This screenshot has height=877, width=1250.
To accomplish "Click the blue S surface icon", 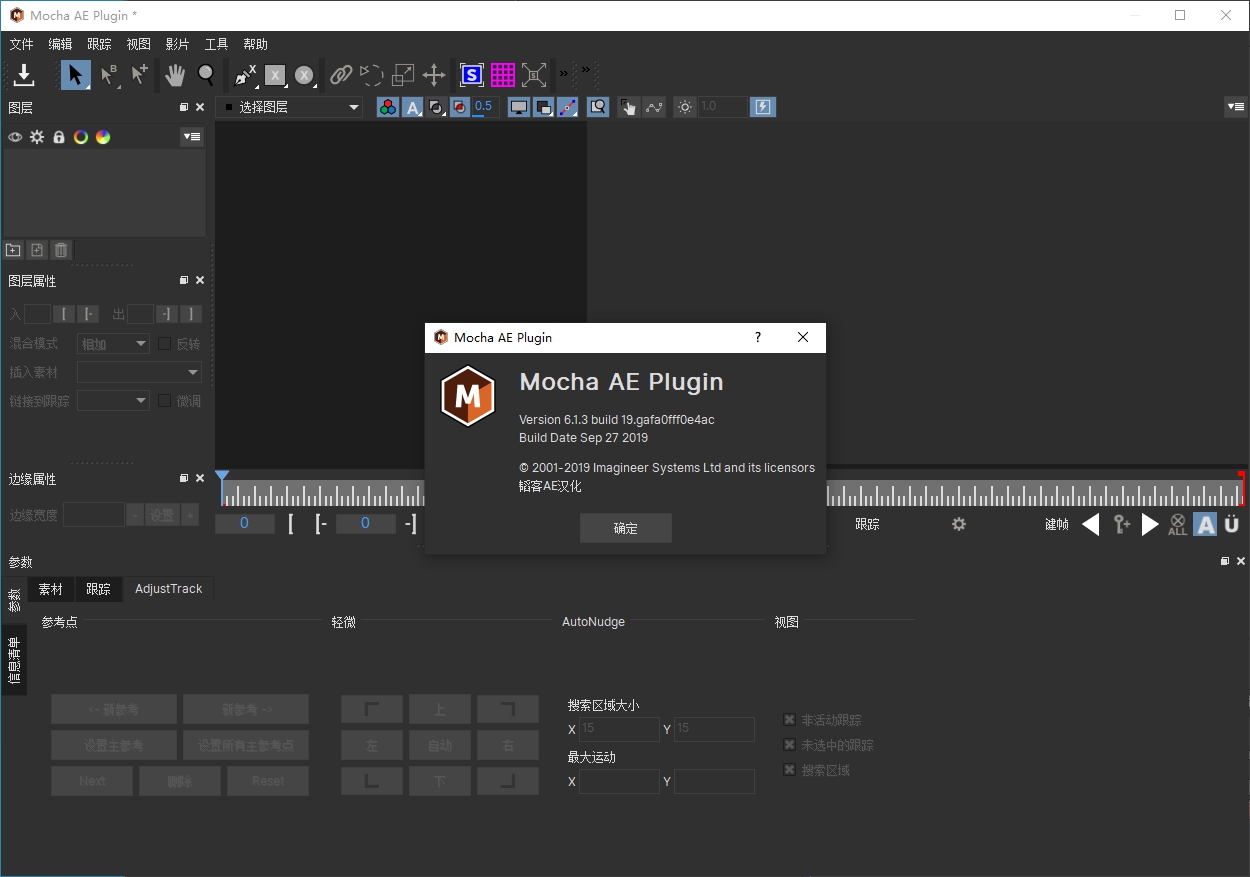I will pyautogui.click(x=471, y=75).
